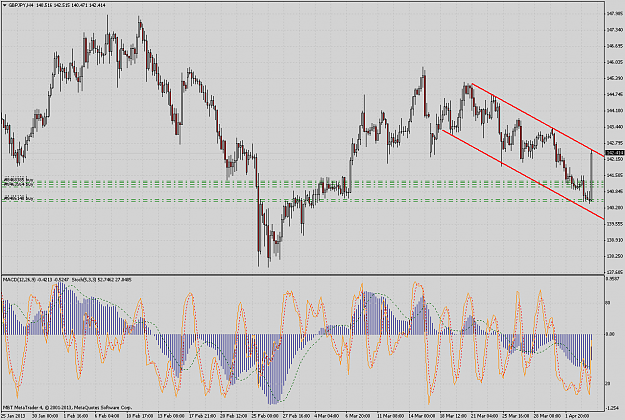Click the 139.555 price scale label
The image size is (625, 420).
(x=615, y=224)
